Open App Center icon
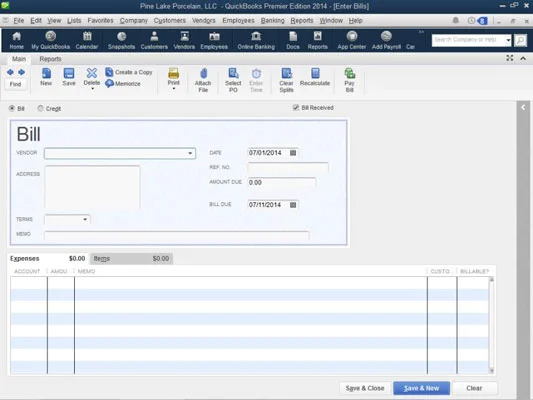 [x=351, y=40]
